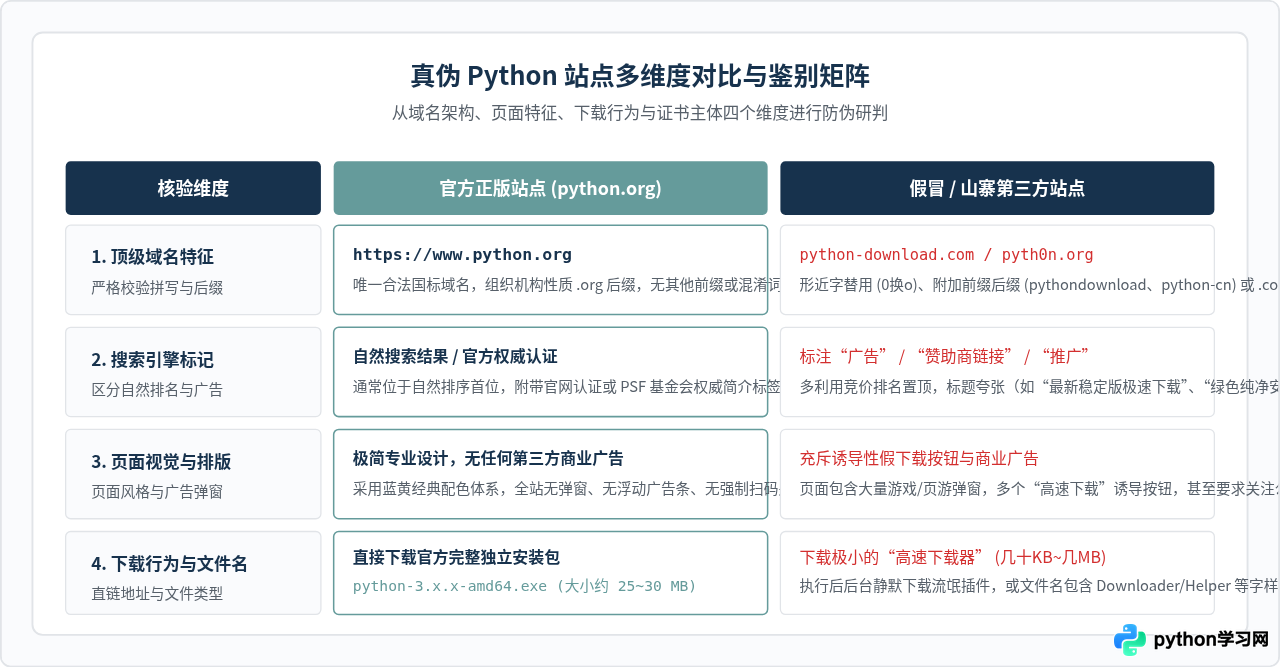Click the heading 极简专业设计,无任何第三方商业广告
The height and width of the screenshot is (668, 1280).
click(x=488, y=458)
